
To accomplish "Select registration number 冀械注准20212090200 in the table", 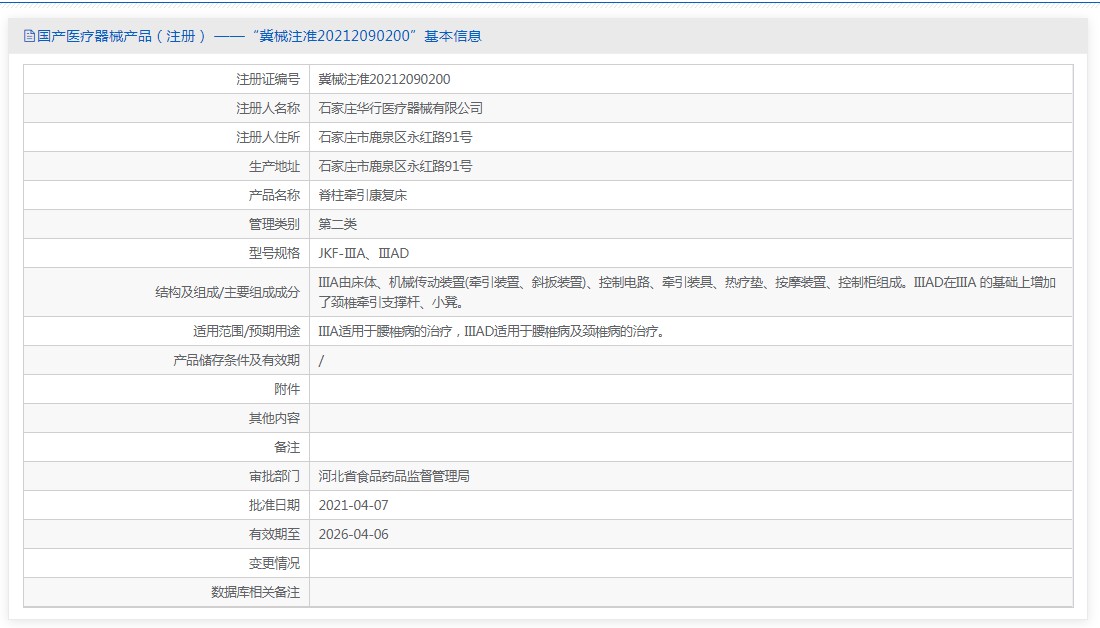I will pos(384,79).
